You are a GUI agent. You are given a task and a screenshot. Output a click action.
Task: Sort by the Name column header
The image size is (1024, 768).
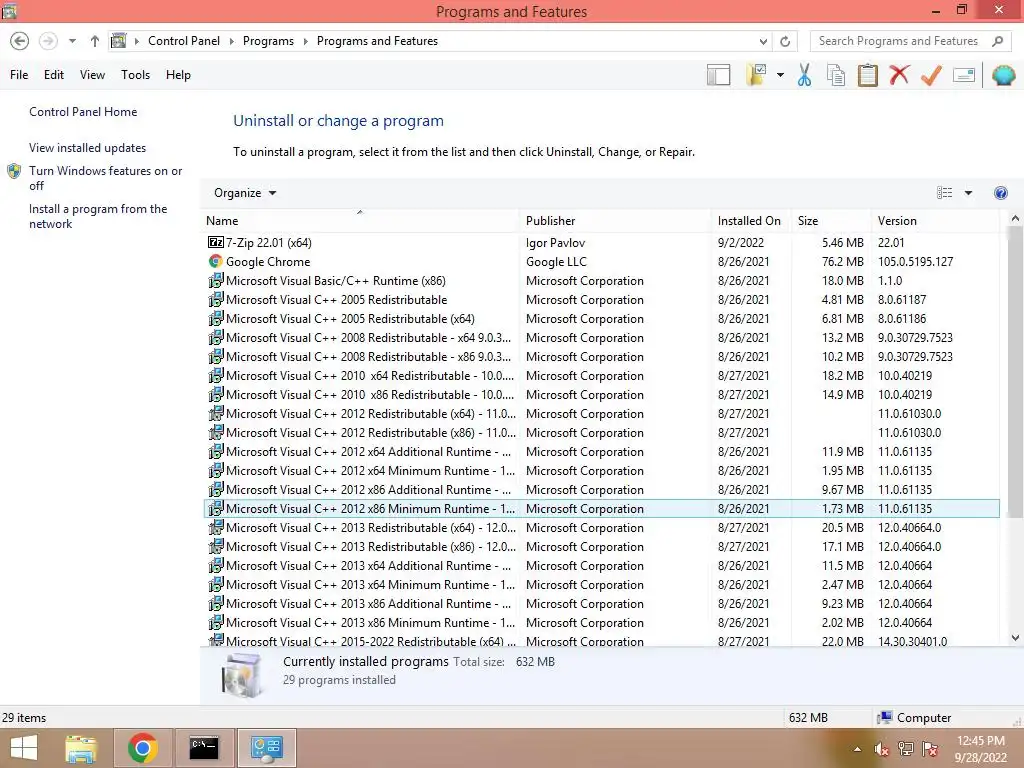point(360,221)
